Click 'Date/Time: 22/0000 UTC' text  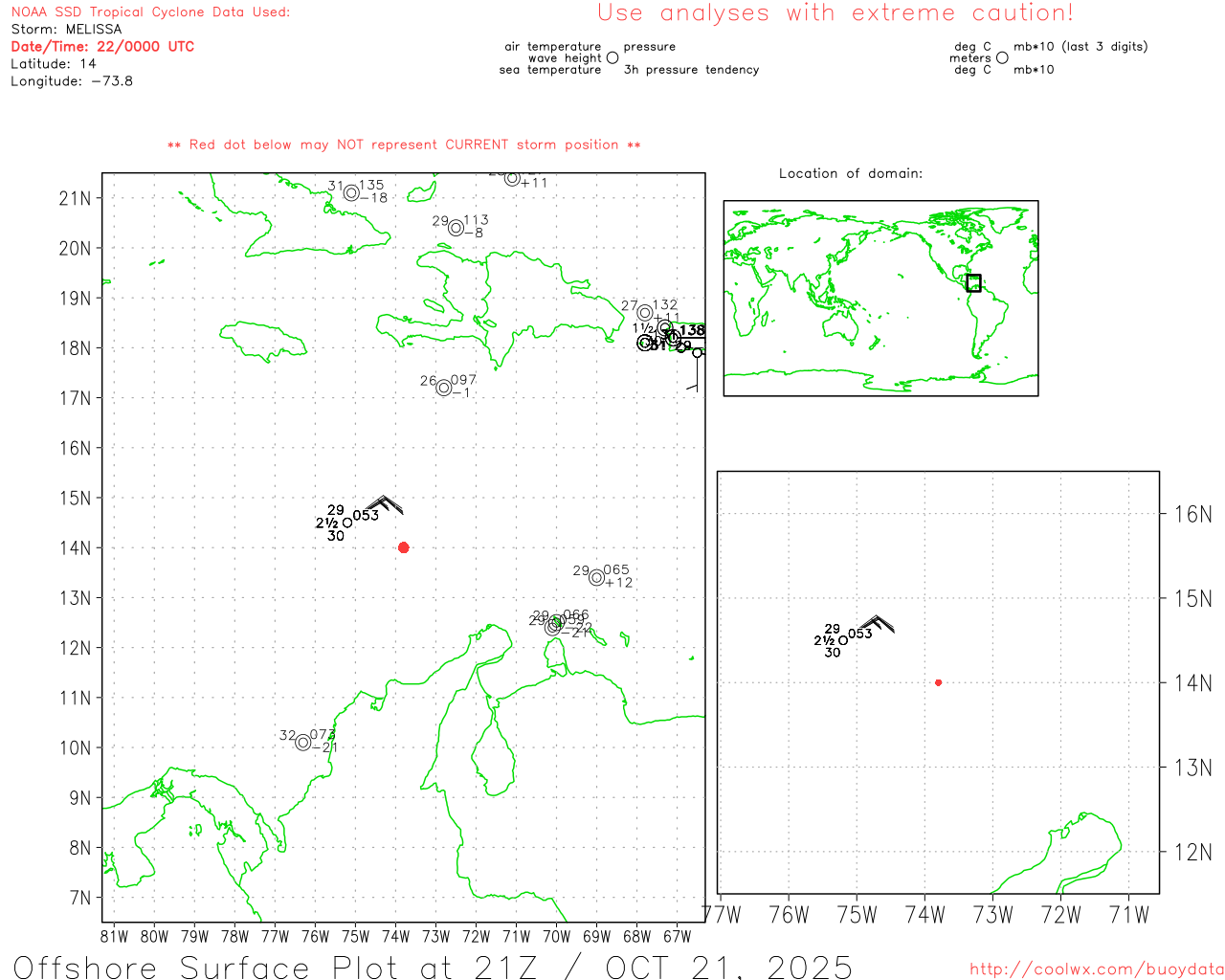click(x=102, y=47)
